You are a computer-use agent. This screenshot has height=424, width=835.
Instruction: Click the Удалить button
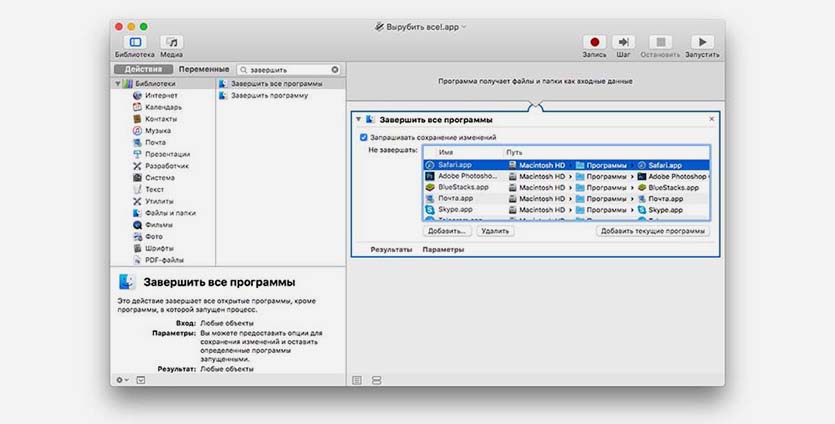pos(495,231)
